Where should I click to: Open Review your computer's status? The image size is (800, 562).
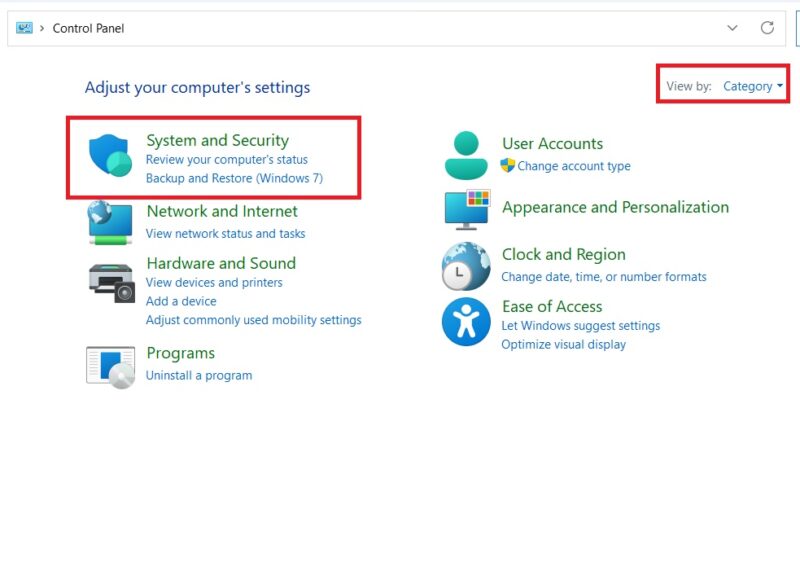tap(227, 160)
